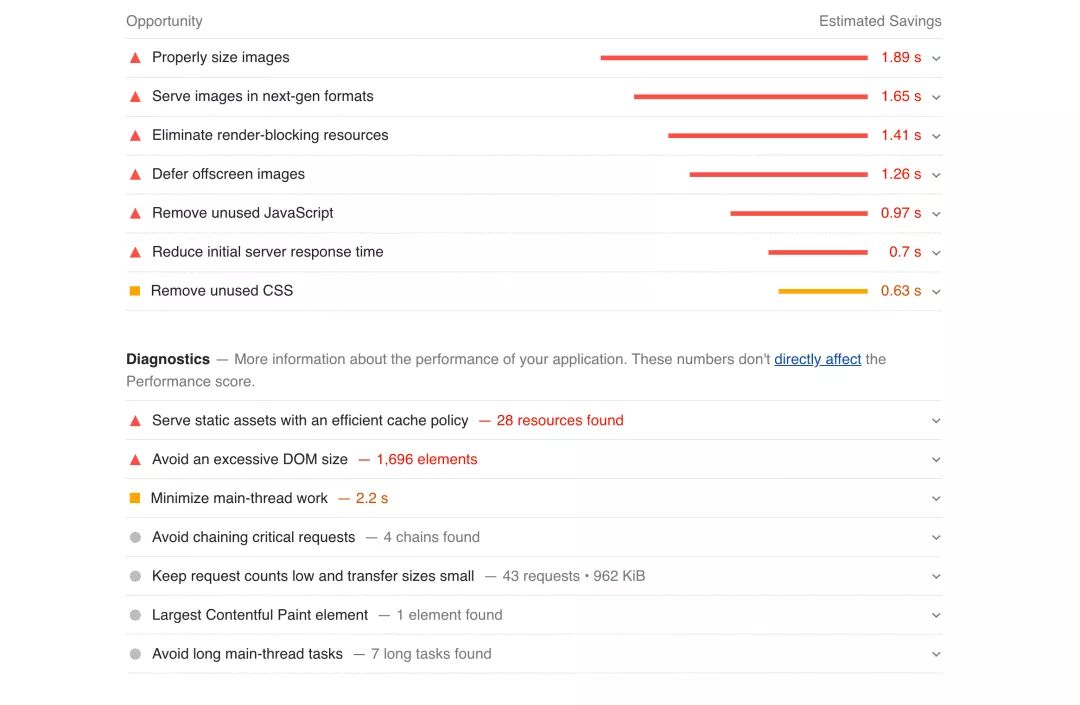Click the Estimated Savings column header
This screenshot has width=1080, height=705.
pyautogui.click(x=880, y=21)
